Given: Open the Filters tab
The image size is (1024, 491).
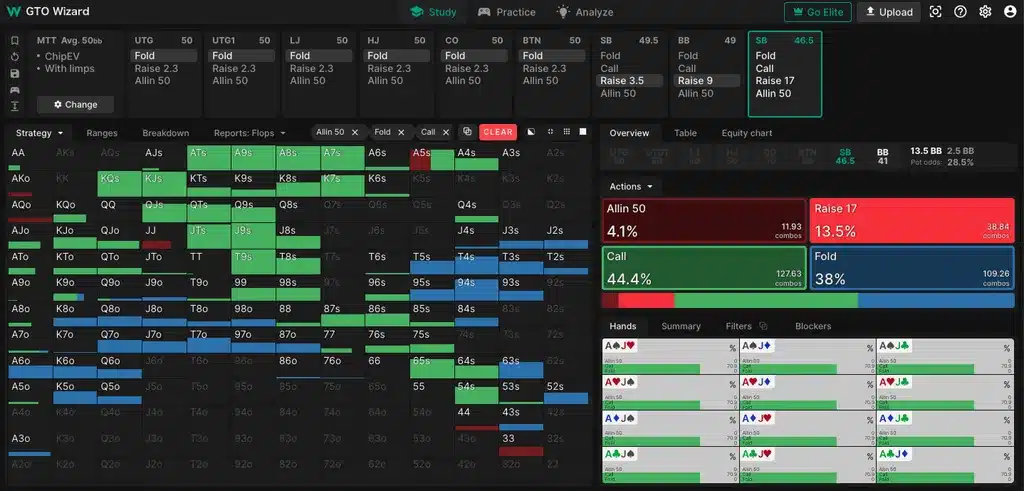Looking at the screenshot, I should [739, 326].
